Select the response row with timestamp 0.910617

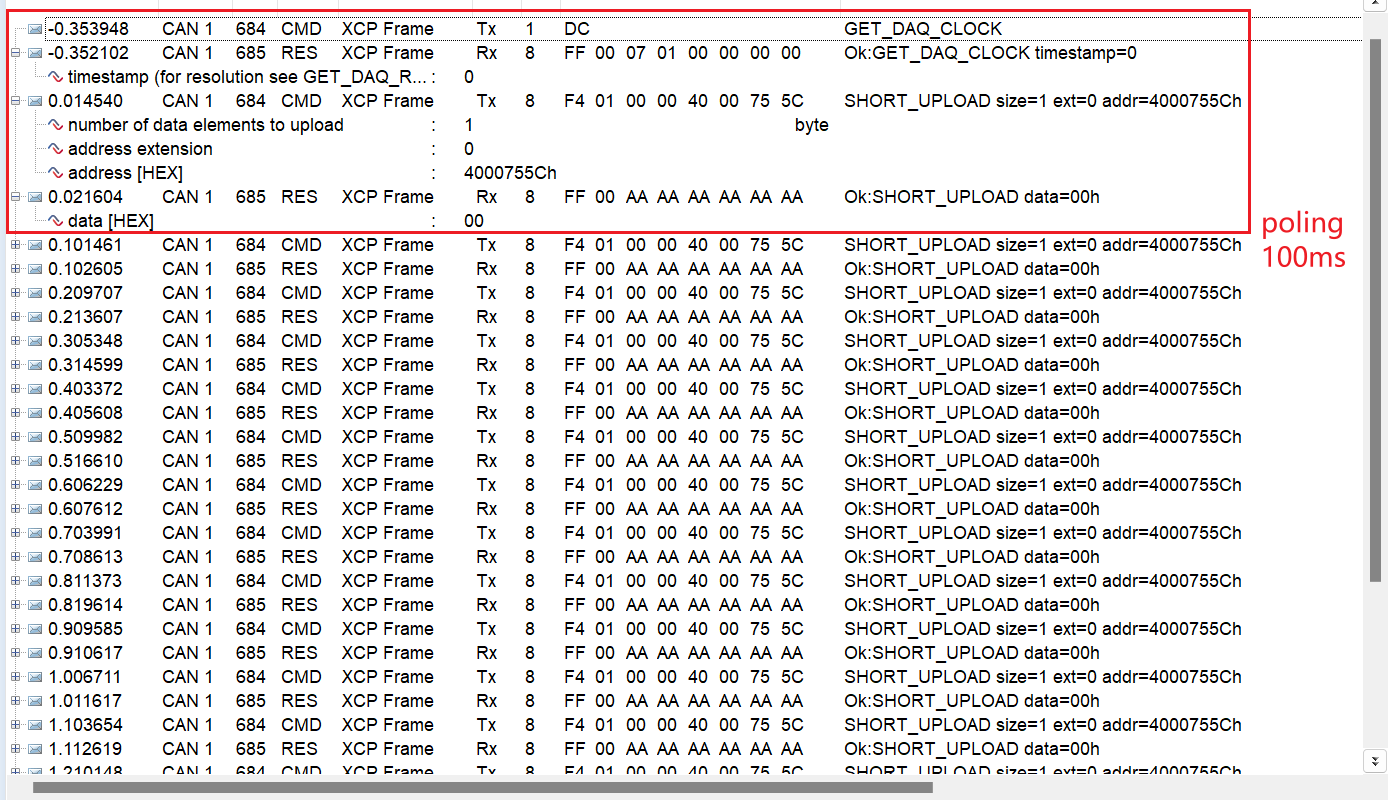pyautogui.click(x=400, y=653)
